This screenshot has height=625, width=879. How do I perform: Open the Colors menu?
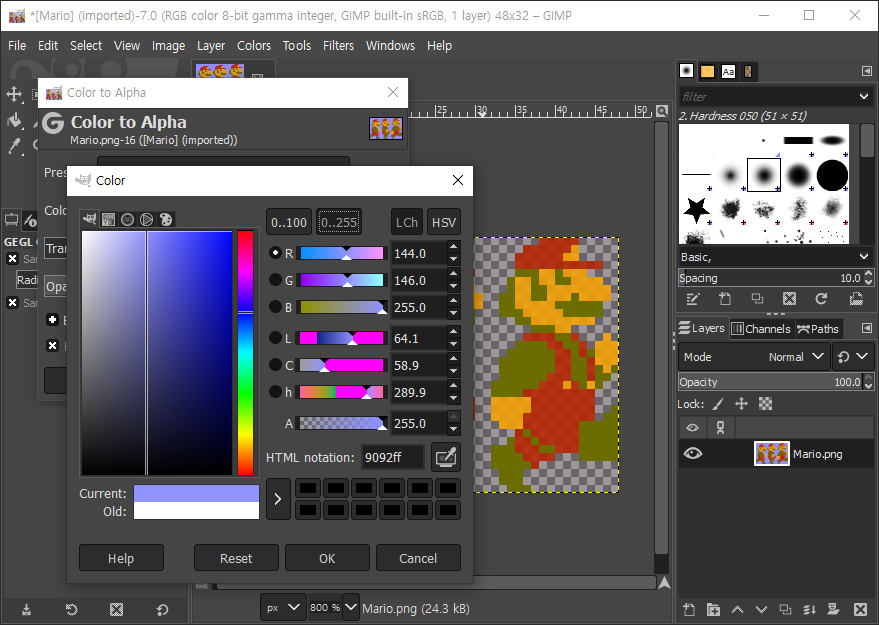tap(253, 45)
